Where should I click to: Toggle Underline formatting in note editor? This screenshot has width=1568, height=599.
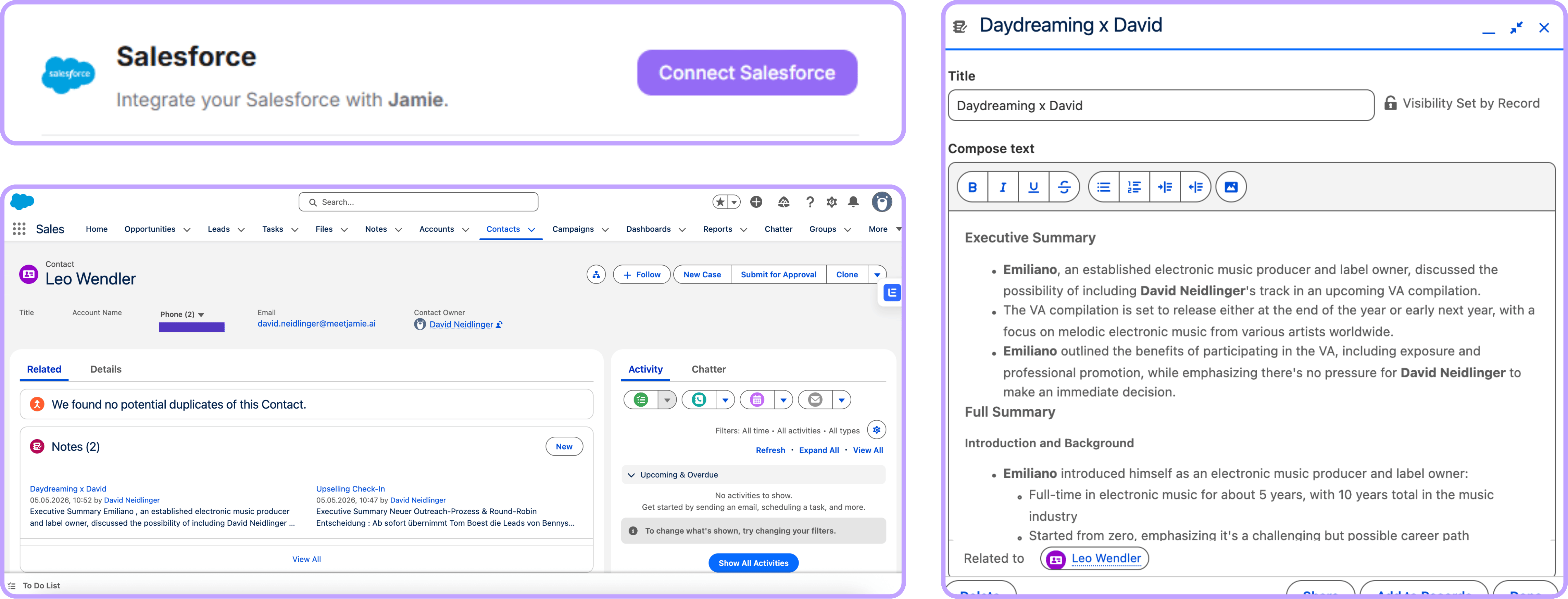(1033, 188)
